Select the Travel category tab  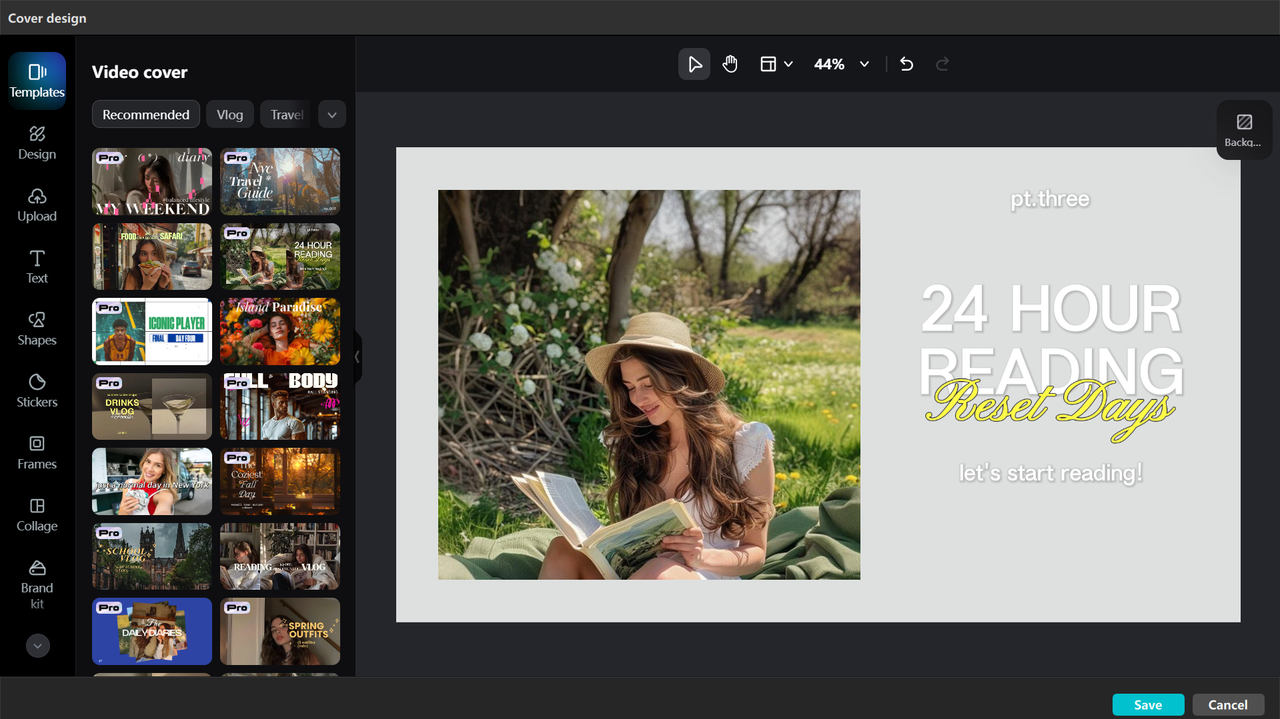pos(286,114)
